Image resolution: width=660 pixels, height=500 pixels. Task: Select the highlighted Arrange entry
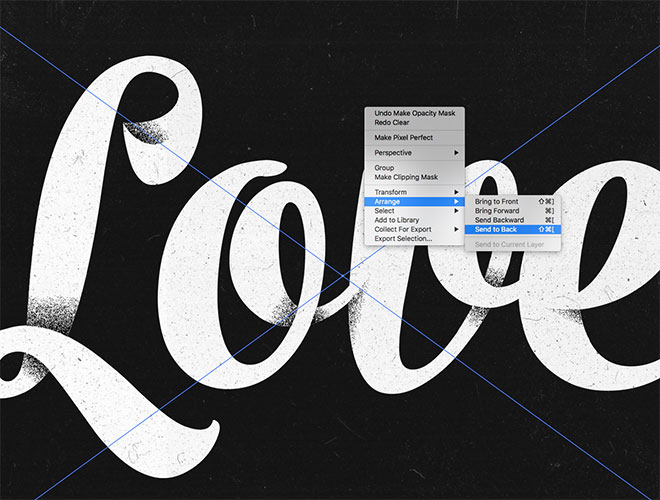pyautogui.click(x=414, y=202)
